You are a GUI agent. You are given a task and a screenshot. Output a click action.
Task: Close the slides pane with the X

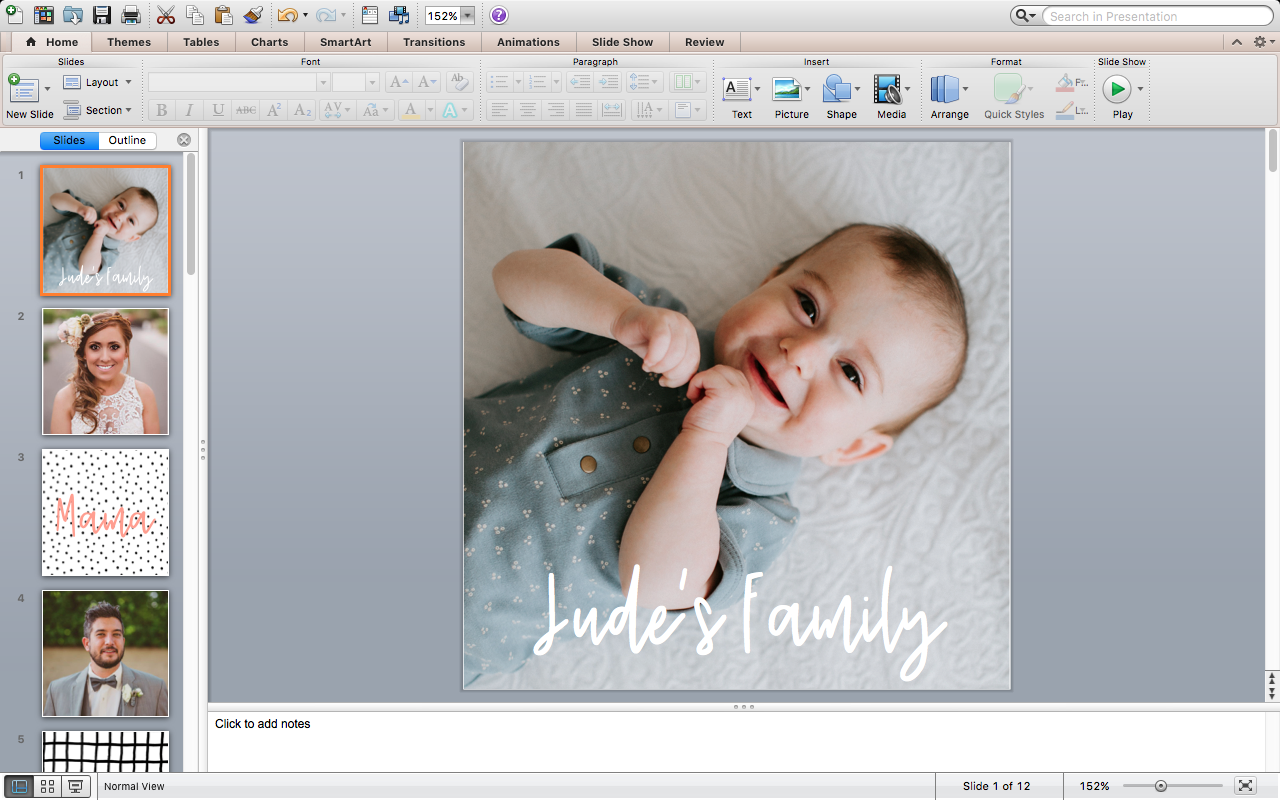pos(184,140)
